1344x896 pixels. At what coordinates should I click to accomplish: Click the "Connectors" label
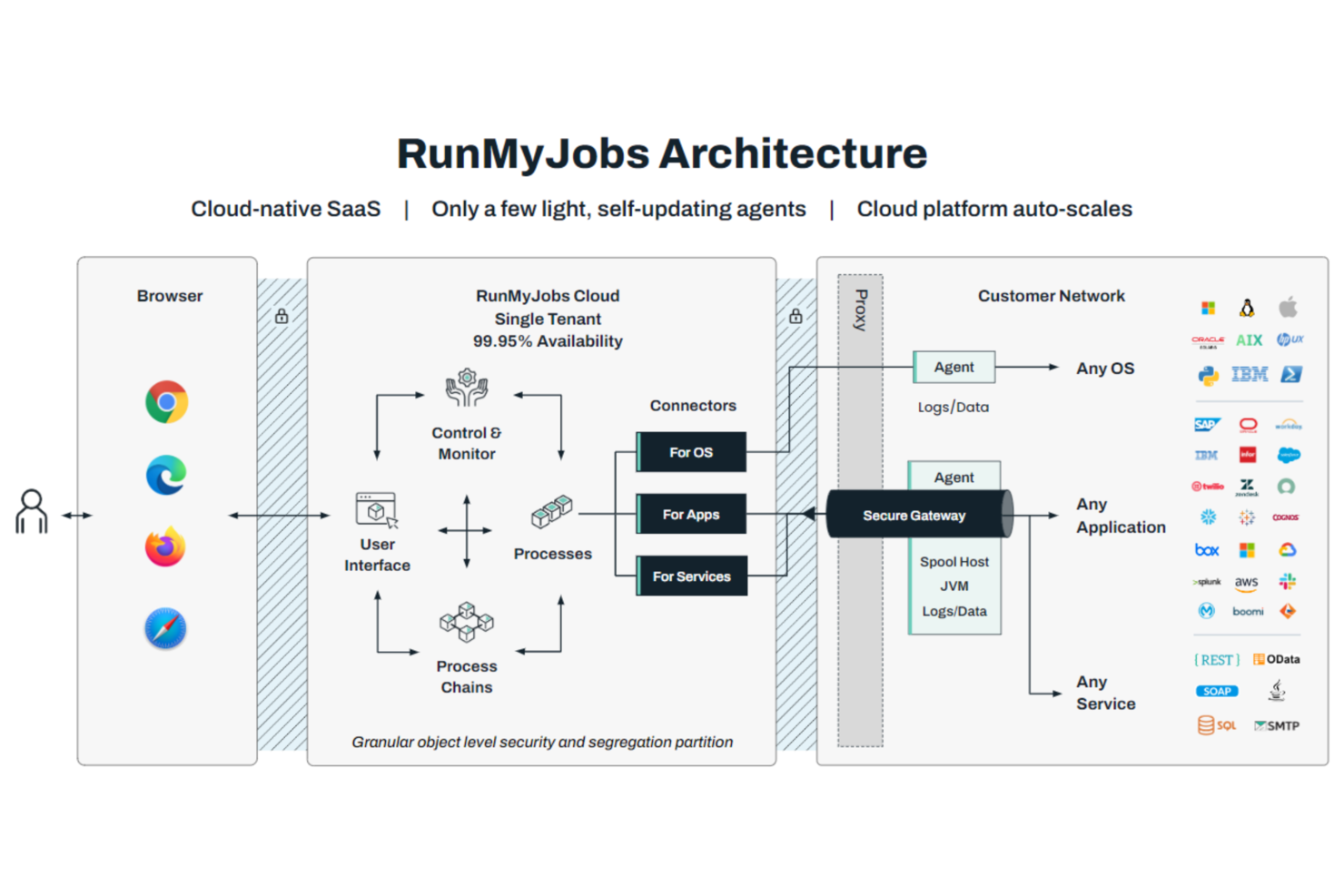click(x=693, y=406)
